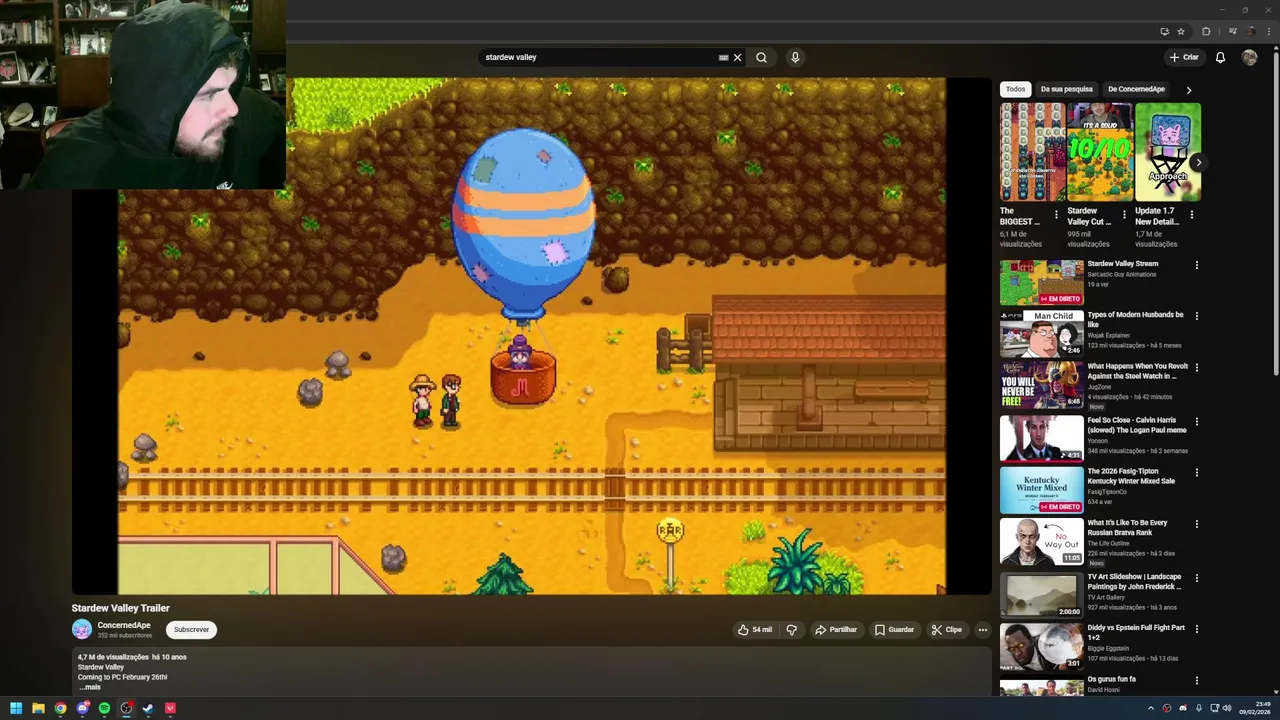This screenshot has width=1280, height=720.
Task: Open File Explorer from taskbar
Action: pos(38,708)
